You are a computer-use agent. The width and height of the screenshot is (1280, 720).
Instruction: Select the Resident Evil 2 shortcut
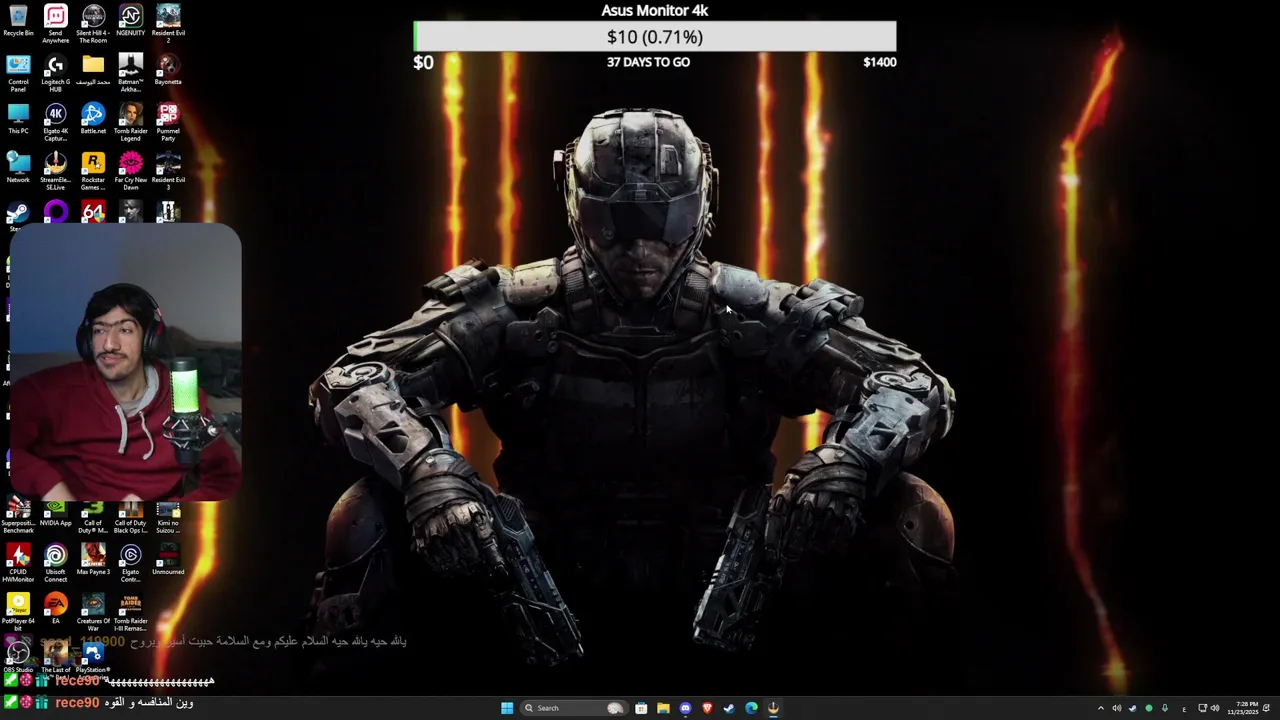click(x=168, y=24)
